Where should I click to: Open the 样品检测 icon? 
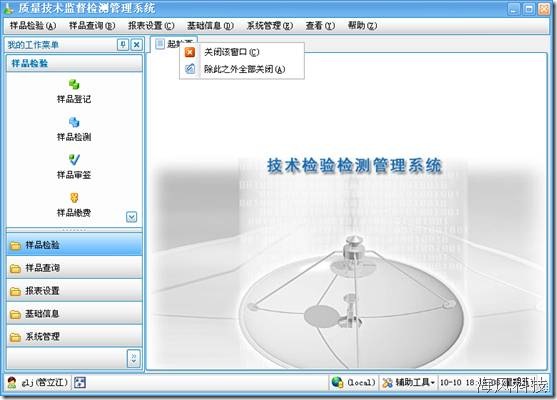point(74,122)
